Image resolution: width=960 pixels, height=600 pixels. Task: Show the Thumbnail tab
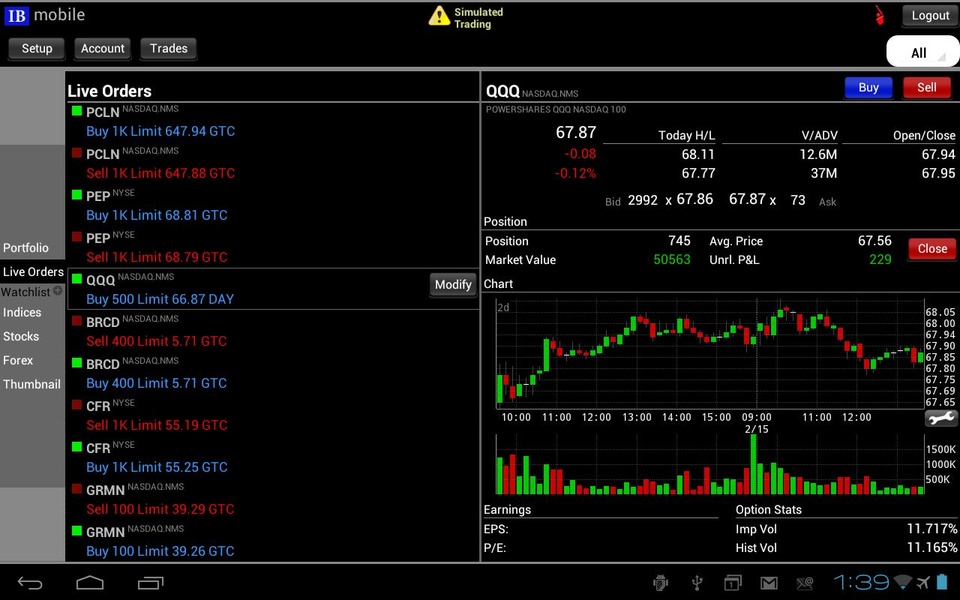(32, 384)
